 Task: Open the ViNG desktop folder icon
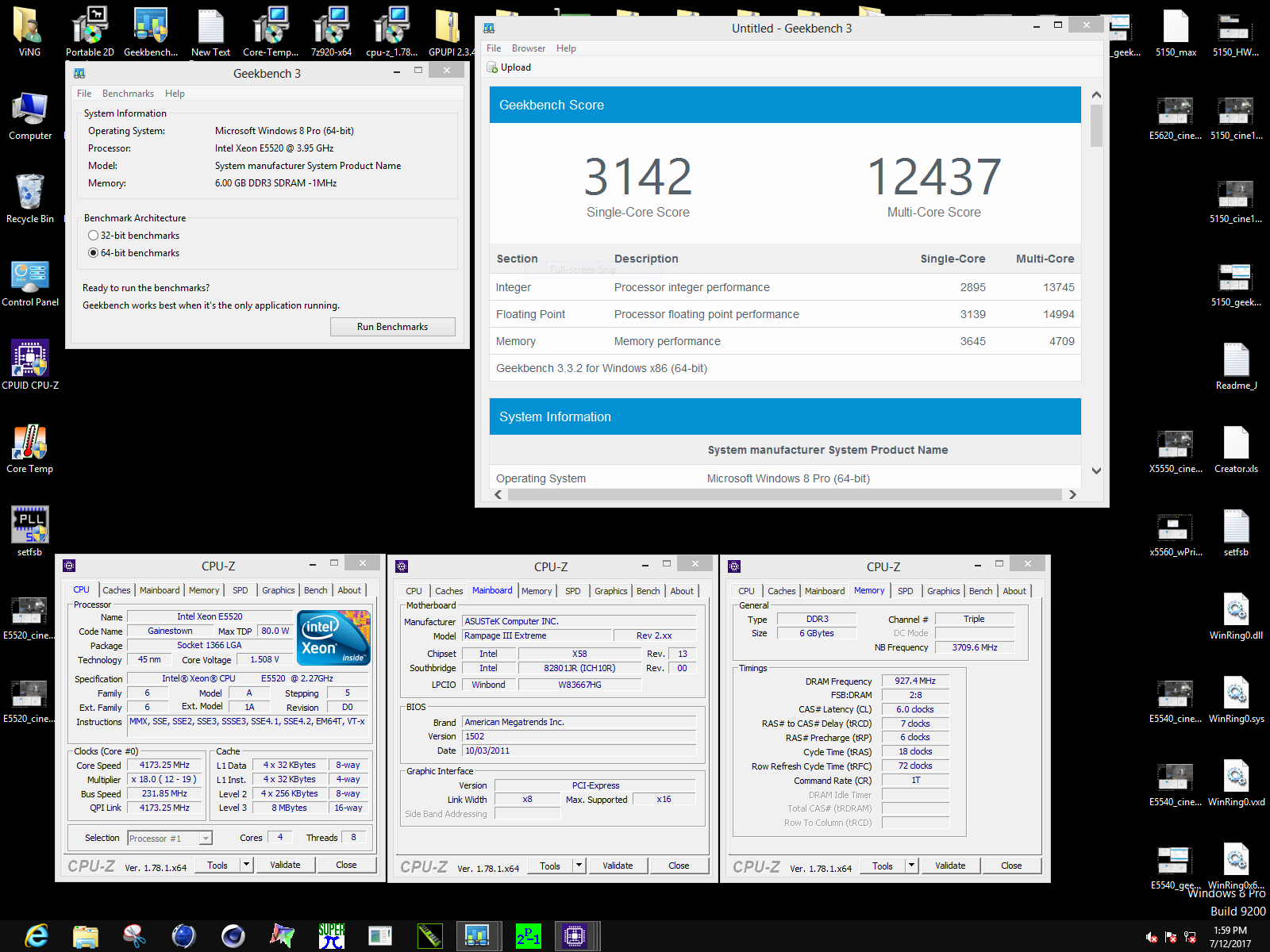point(29,32)
